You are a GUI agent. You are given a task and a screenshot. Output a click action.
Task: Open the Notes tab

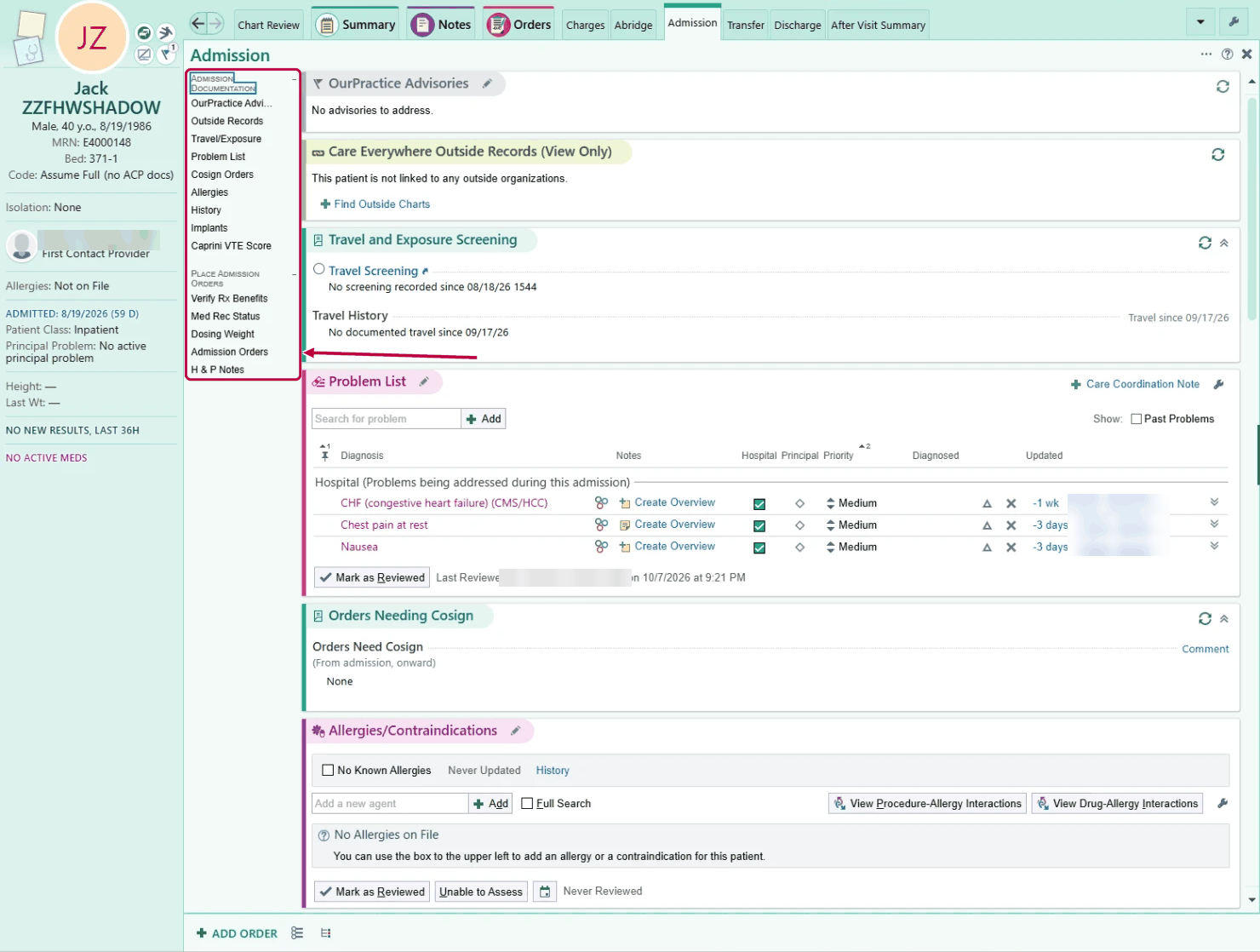(441, 25)
